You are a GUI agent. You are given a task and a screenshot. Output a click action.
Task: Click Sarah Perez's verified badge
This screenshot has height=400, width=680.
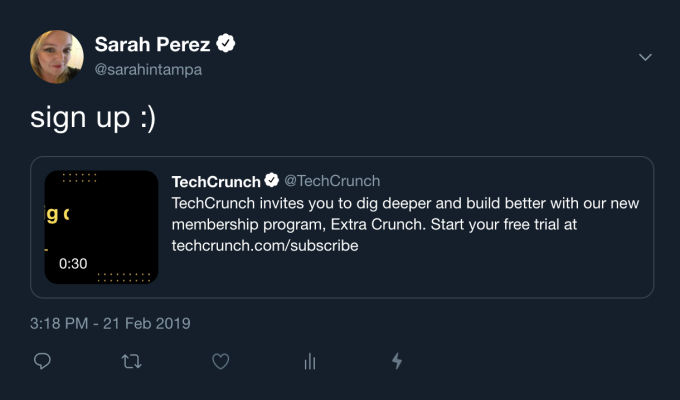227,44
